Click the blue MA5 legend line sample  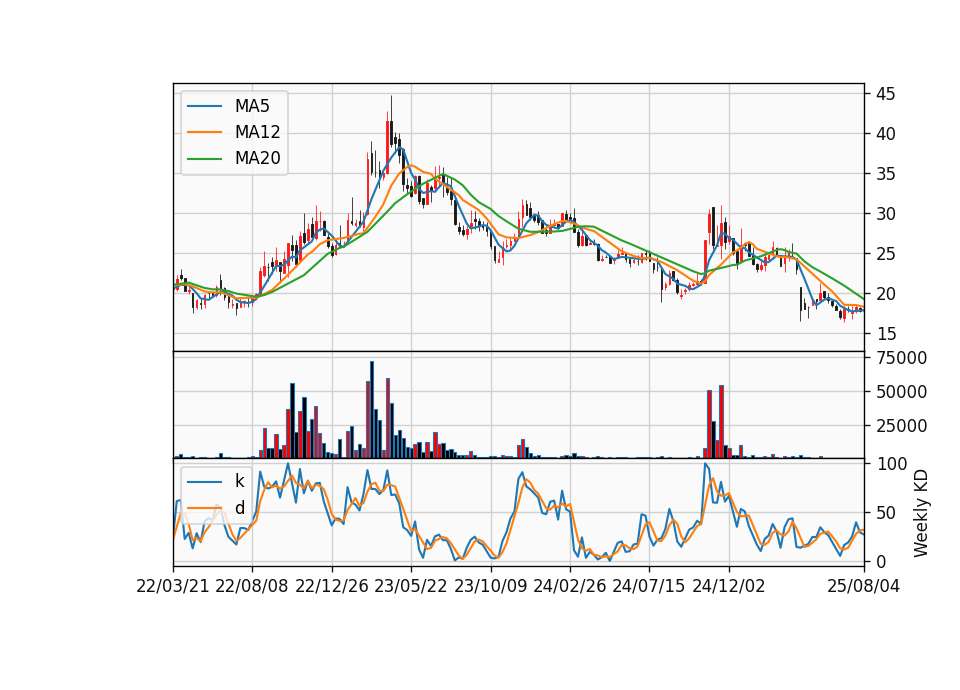(x=204, y=106)
